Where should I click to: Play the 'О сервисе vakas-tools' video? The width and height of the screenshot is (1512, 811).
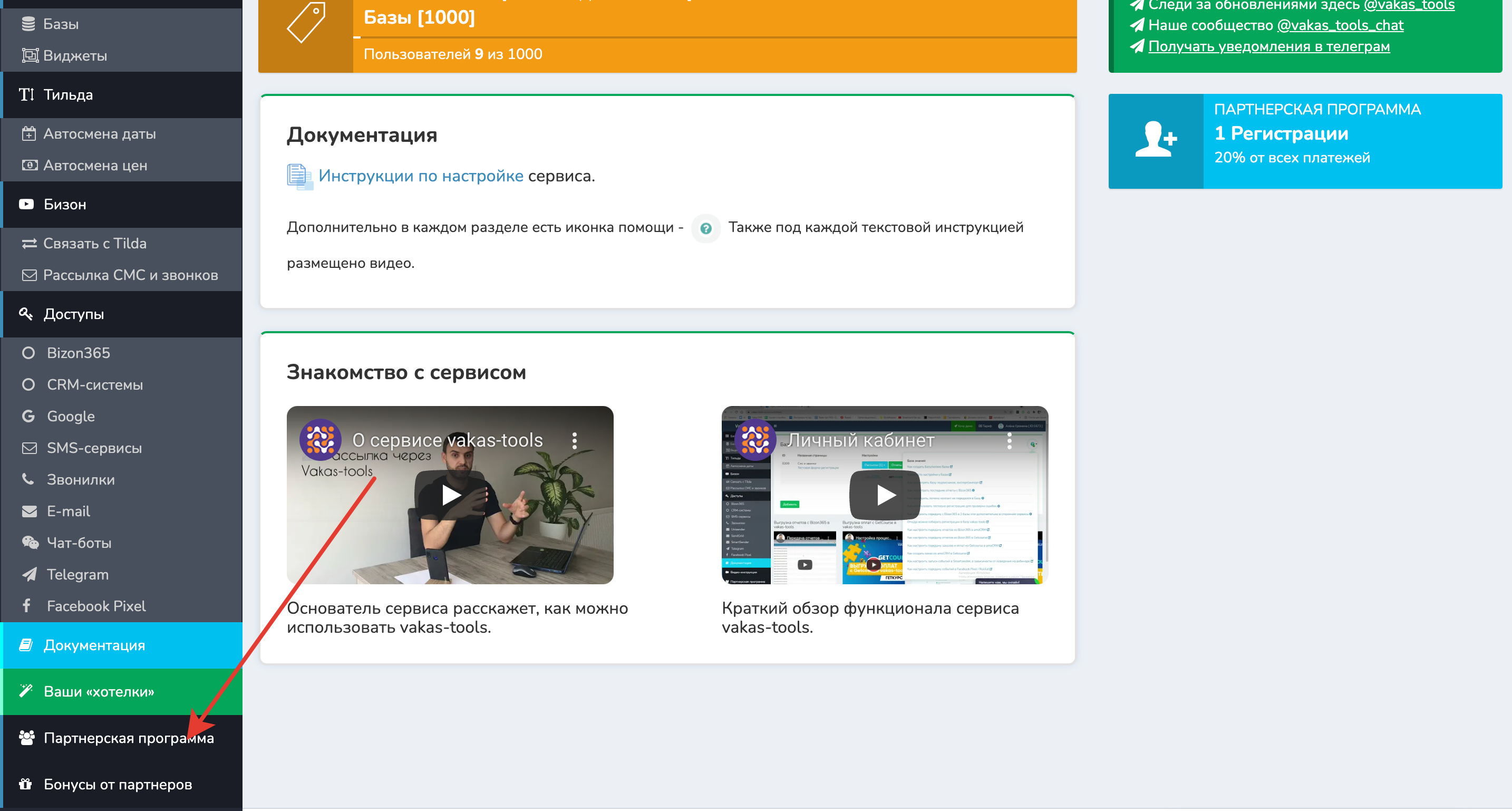[x=450, y=495]
